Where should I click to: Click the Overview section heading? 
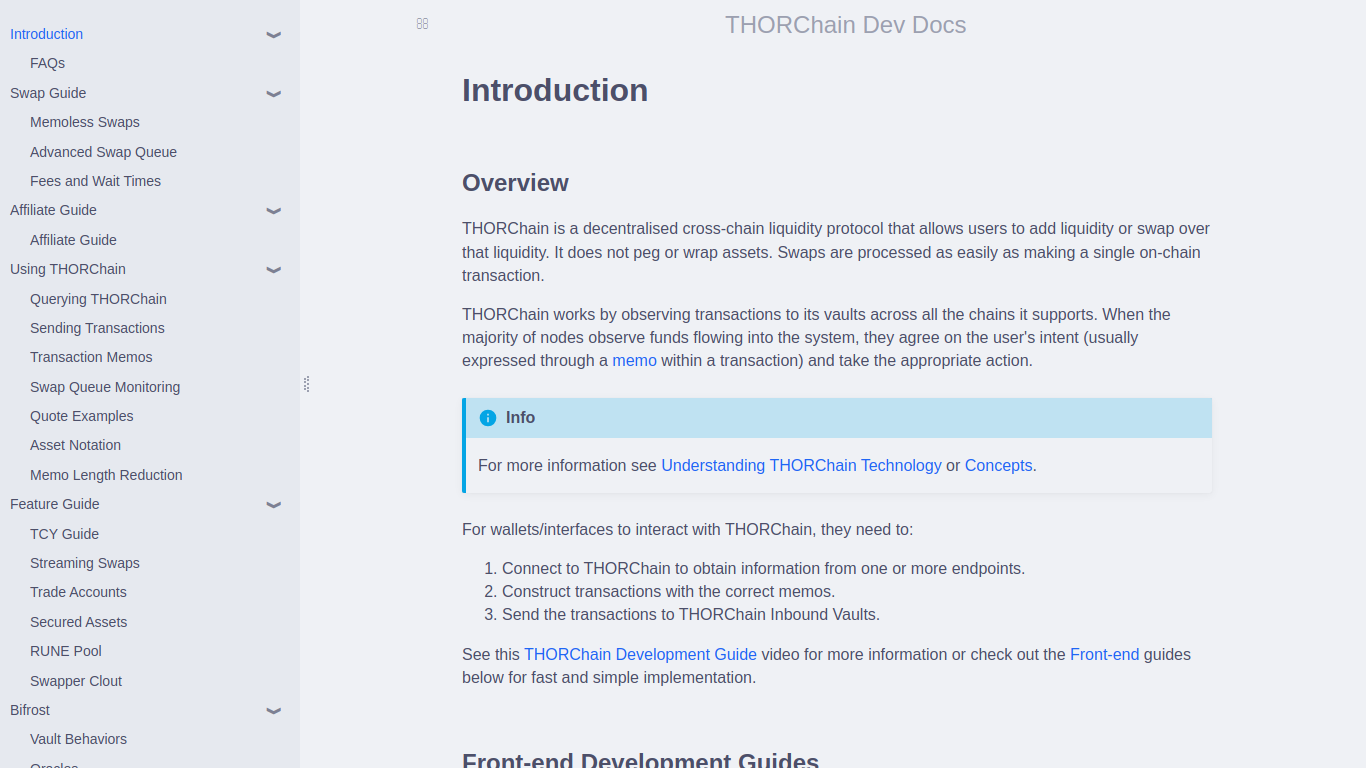tap(515, 183)
